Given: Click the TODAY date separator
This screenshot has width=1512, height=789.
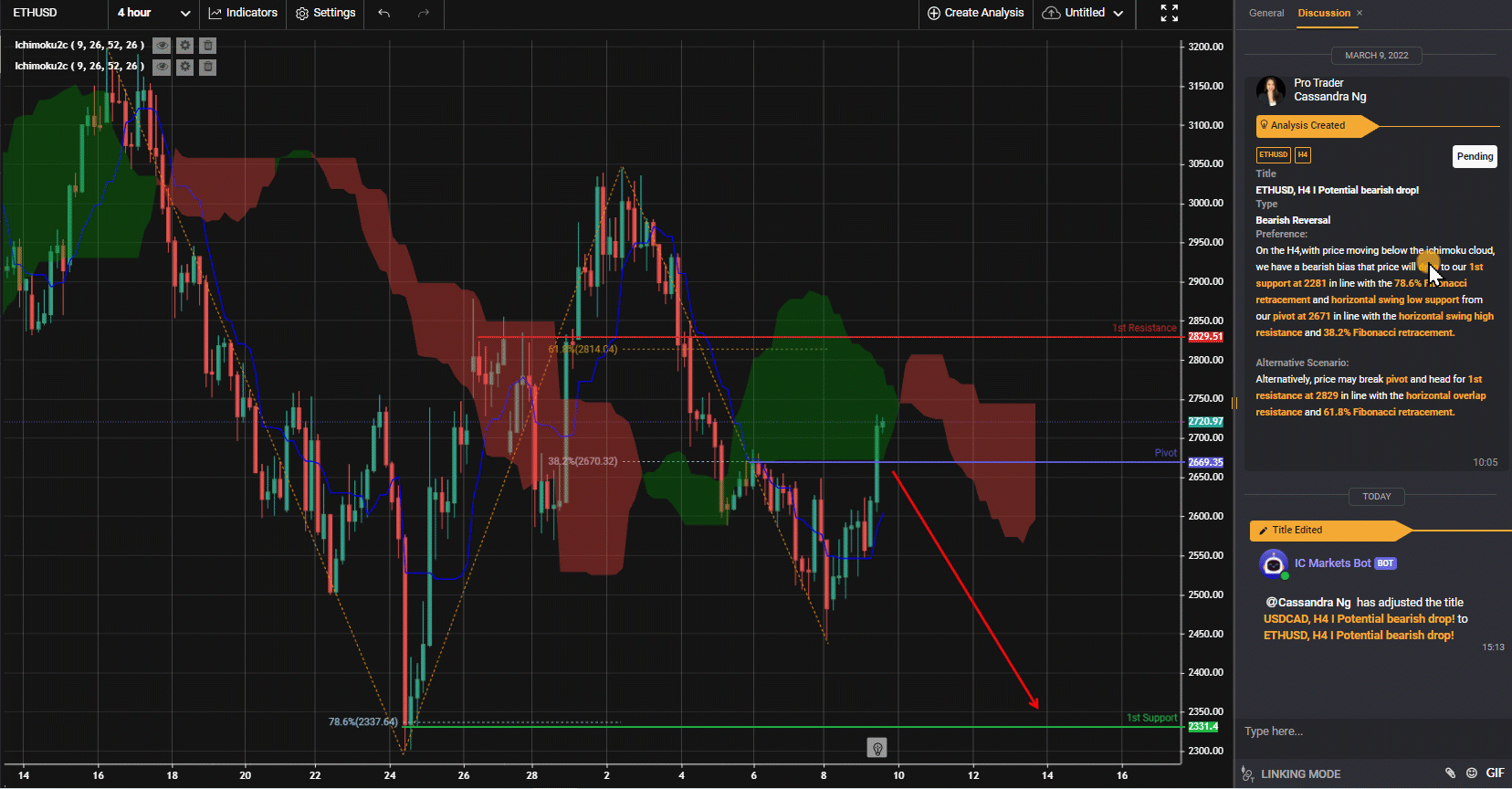Looking at the screenshot, I should [1377, 497].
